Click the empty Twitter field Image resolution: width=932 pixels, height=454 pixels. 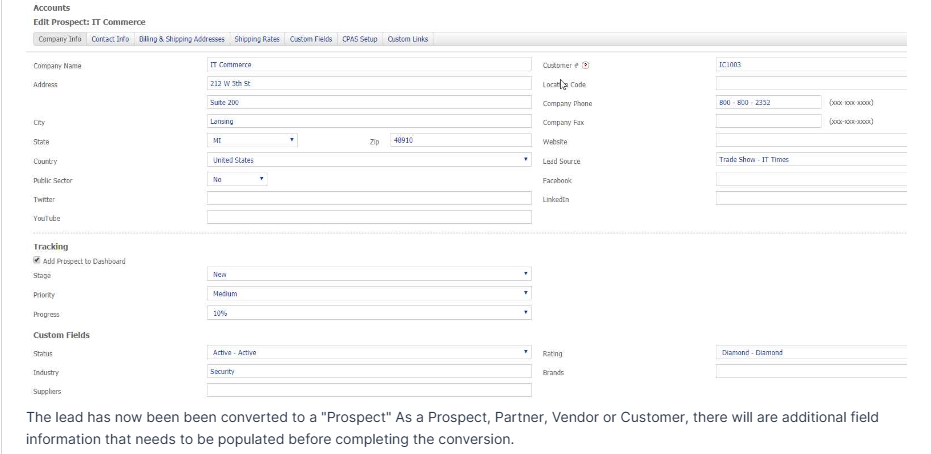[368, 198]
